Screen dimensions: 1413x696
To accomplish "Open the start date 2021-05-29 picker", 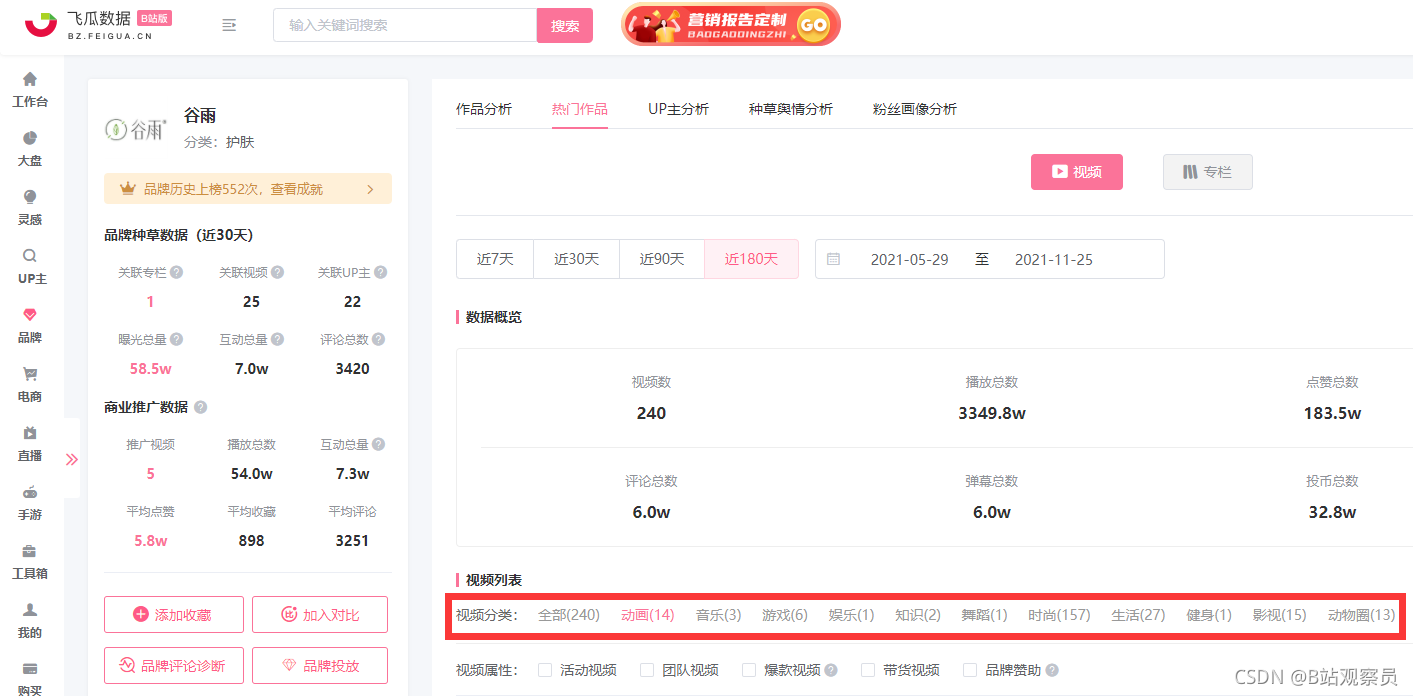I will coord(909,259).
